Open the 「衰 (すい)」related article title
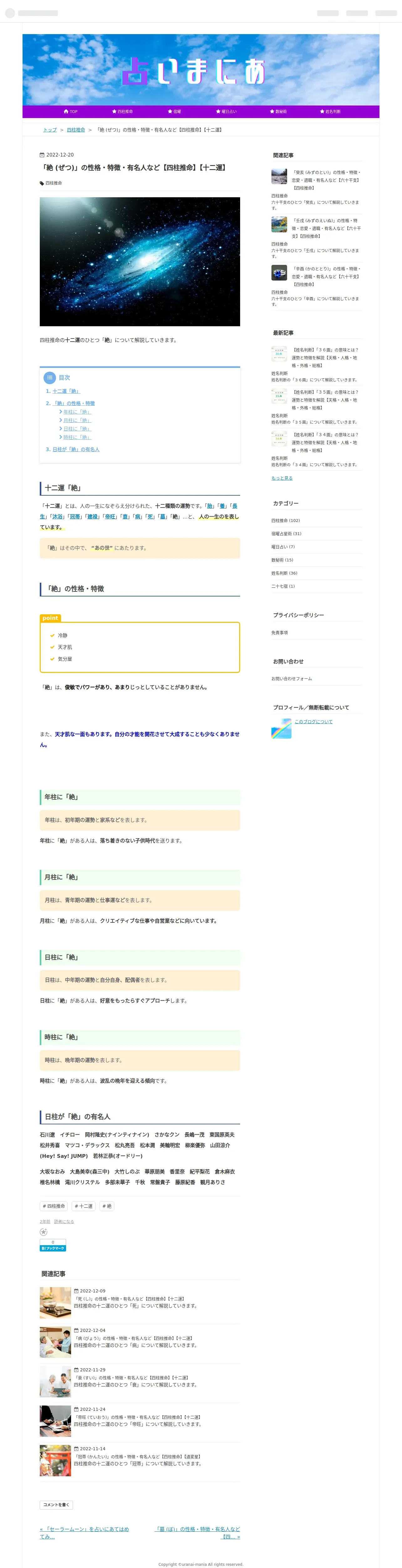The width and height of the screenshot is (402, 1568). [x=131, y=1377]
